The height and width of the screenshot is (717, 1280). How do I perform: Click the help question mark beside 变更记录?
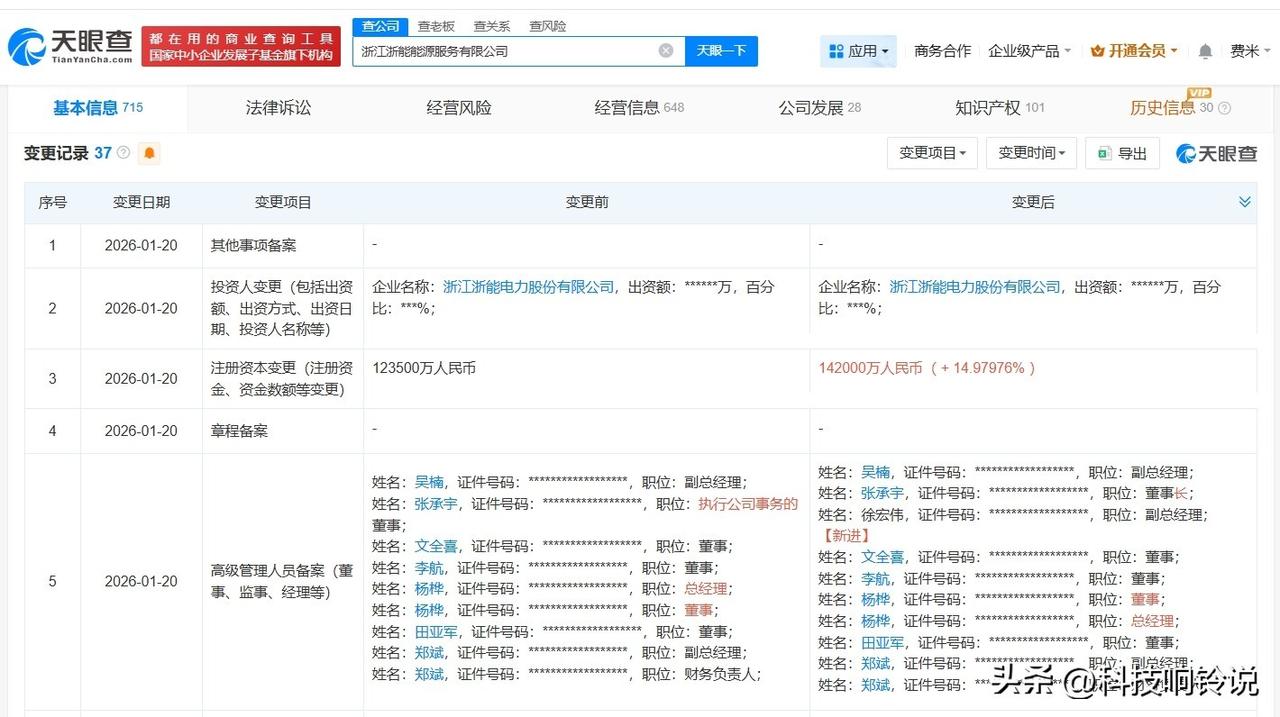(123, 152)
